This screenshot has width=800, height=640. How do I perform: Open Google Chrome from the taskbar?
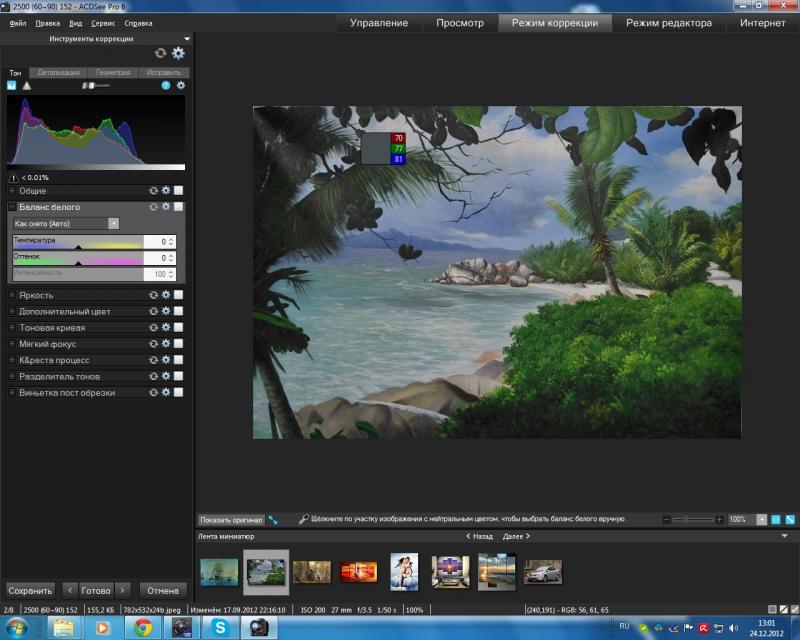(143, 627)
